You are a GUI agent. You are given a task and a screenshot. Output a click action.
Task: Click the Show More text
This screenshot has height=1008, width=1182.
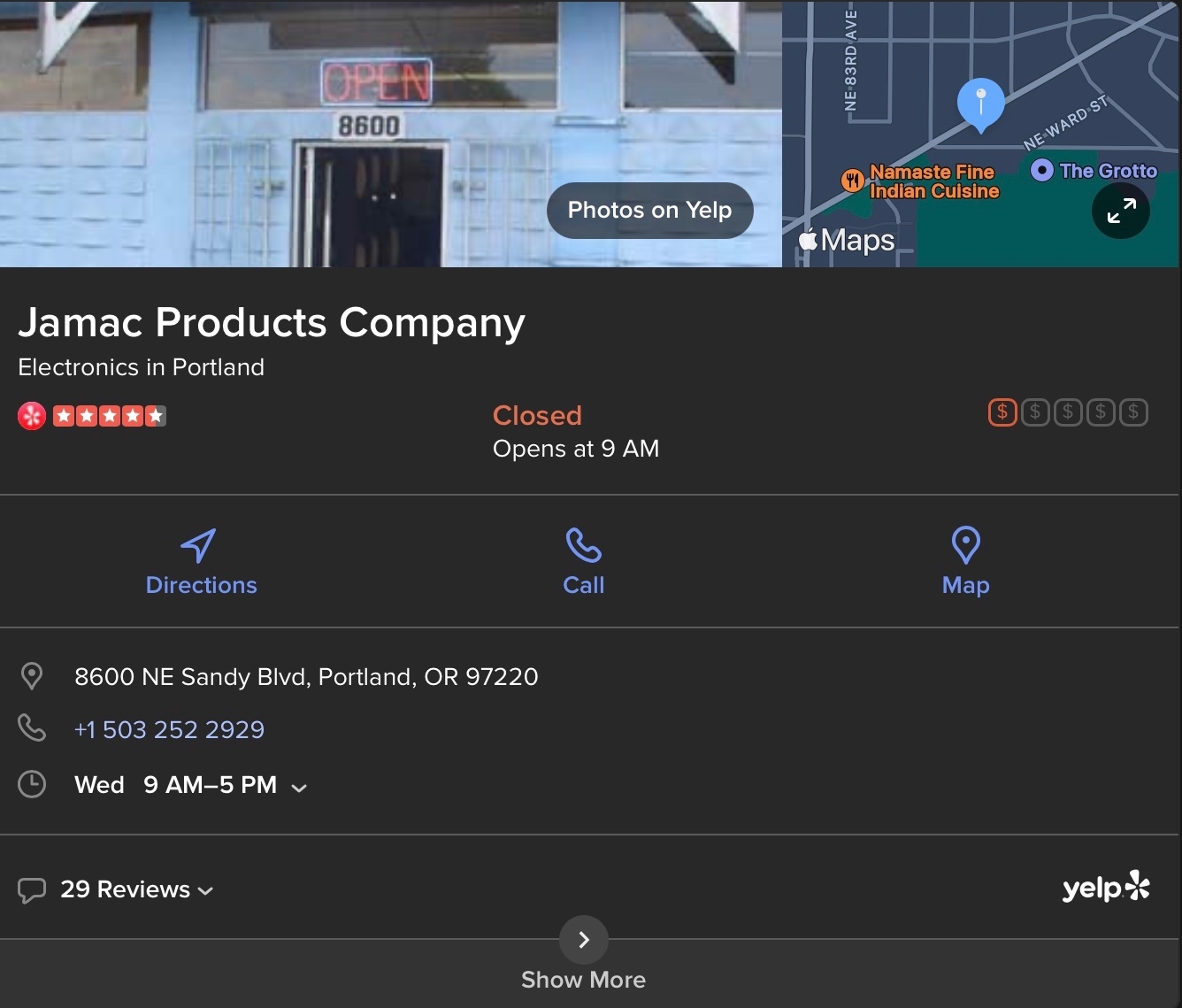pos(584,980)
